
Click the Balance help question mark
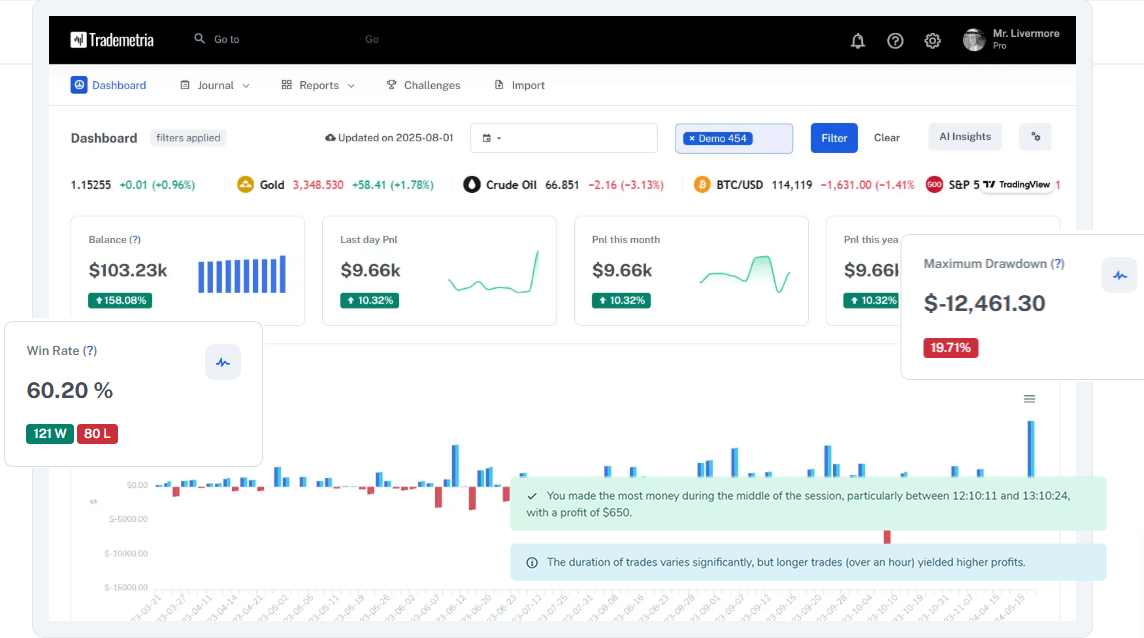pos(135,239)
